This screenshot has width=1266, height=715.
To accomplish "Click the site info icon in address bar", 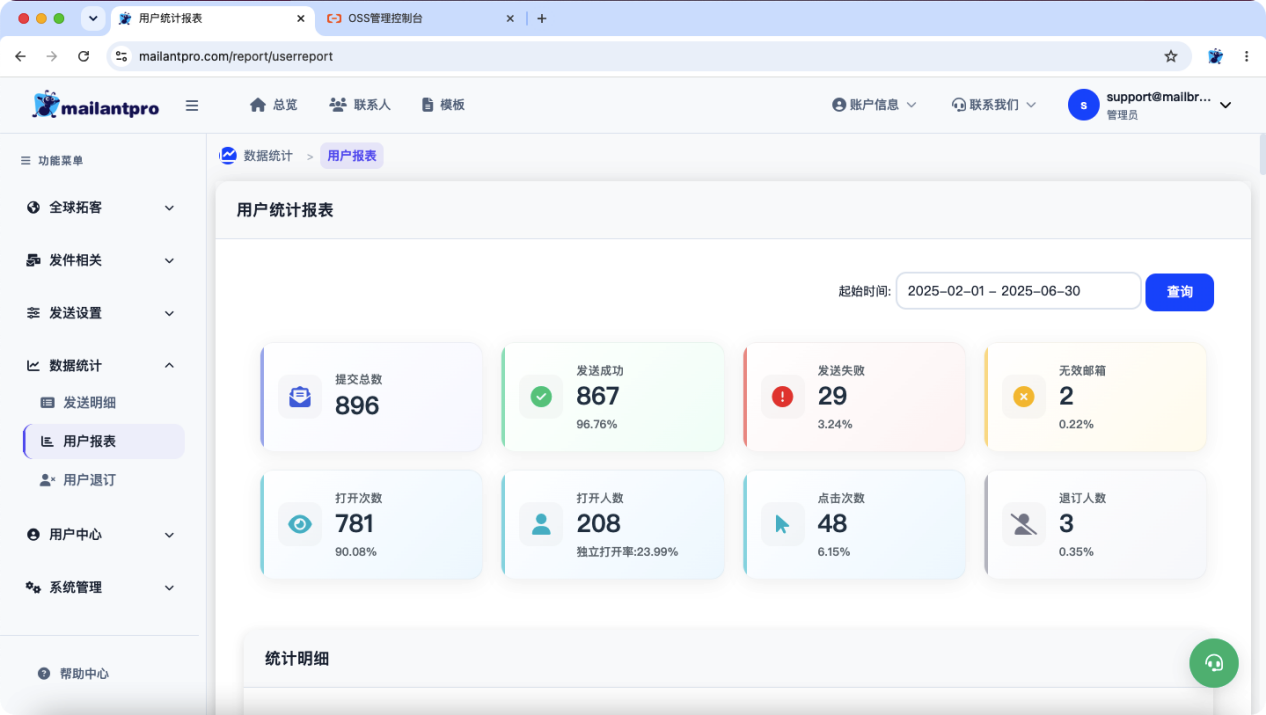I will 121,56.
